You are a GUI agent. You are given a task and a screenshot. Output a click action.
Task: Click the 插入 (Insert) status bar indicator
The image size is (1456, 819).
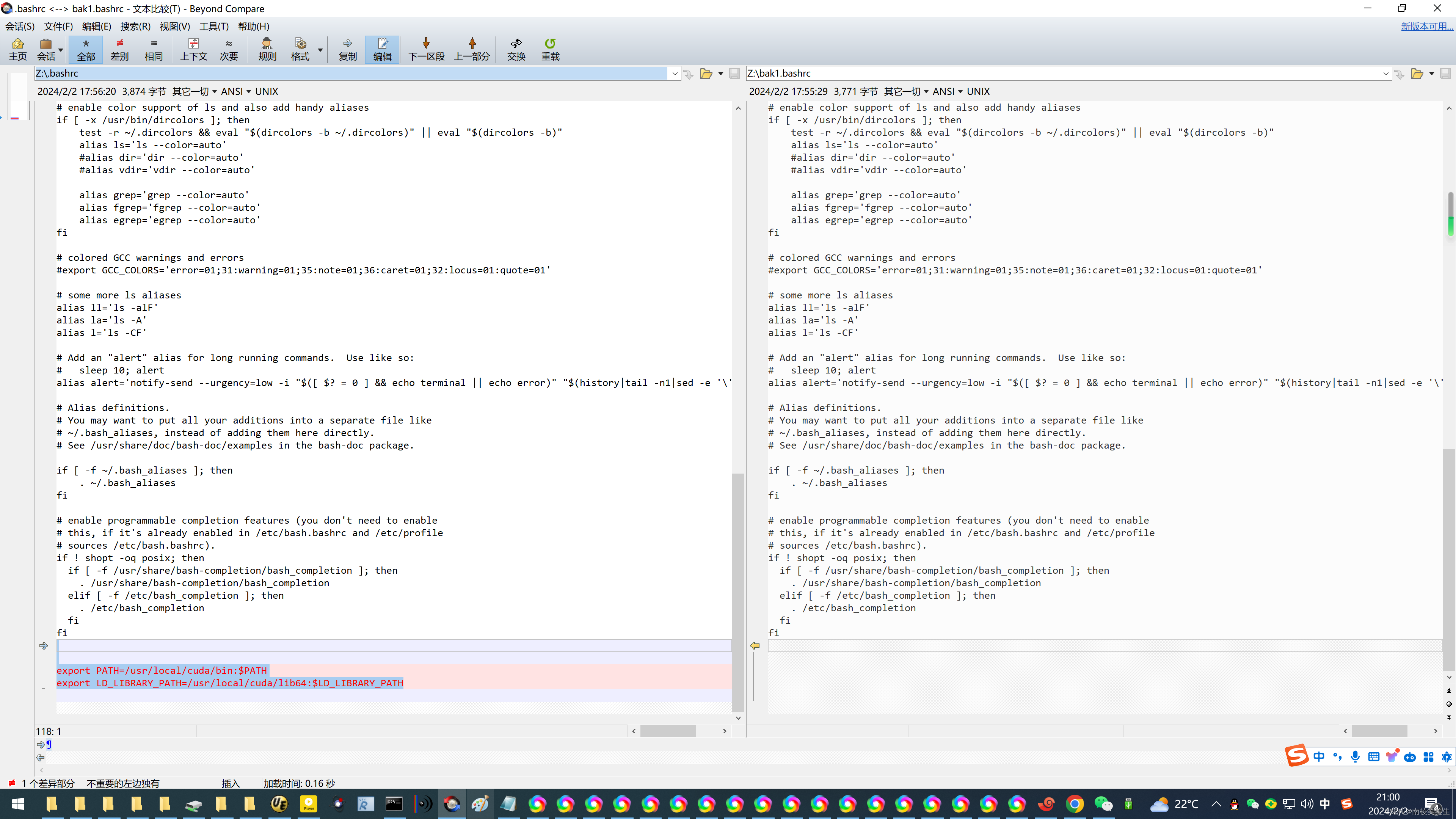(x=231, y=783)
